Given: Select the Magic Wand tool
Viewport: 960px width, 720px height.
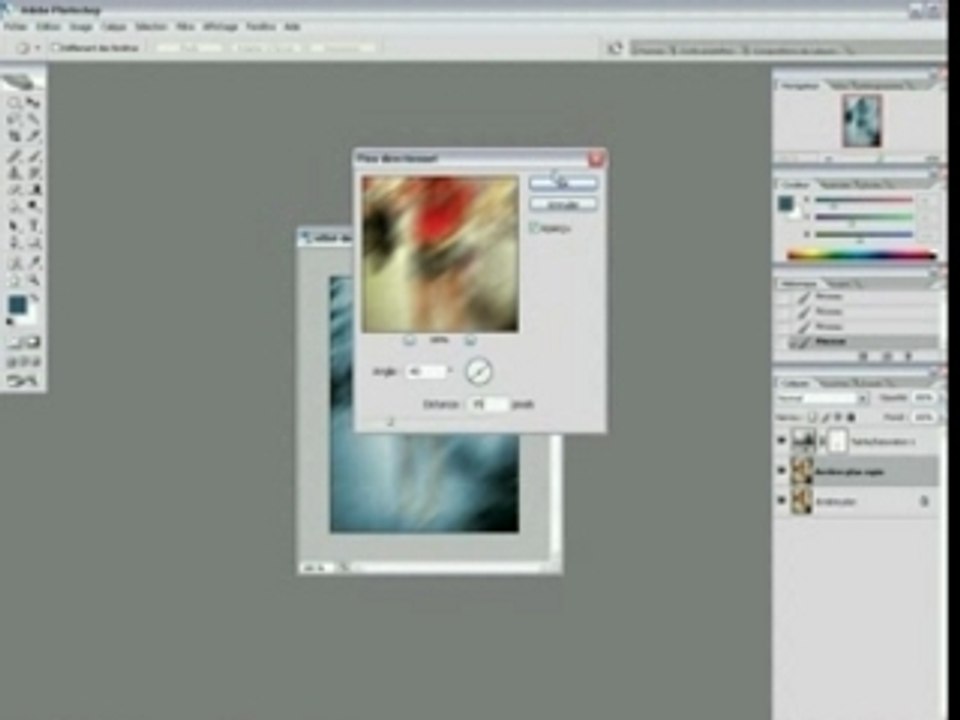Looking at the screenshot, I should point(33,119).
